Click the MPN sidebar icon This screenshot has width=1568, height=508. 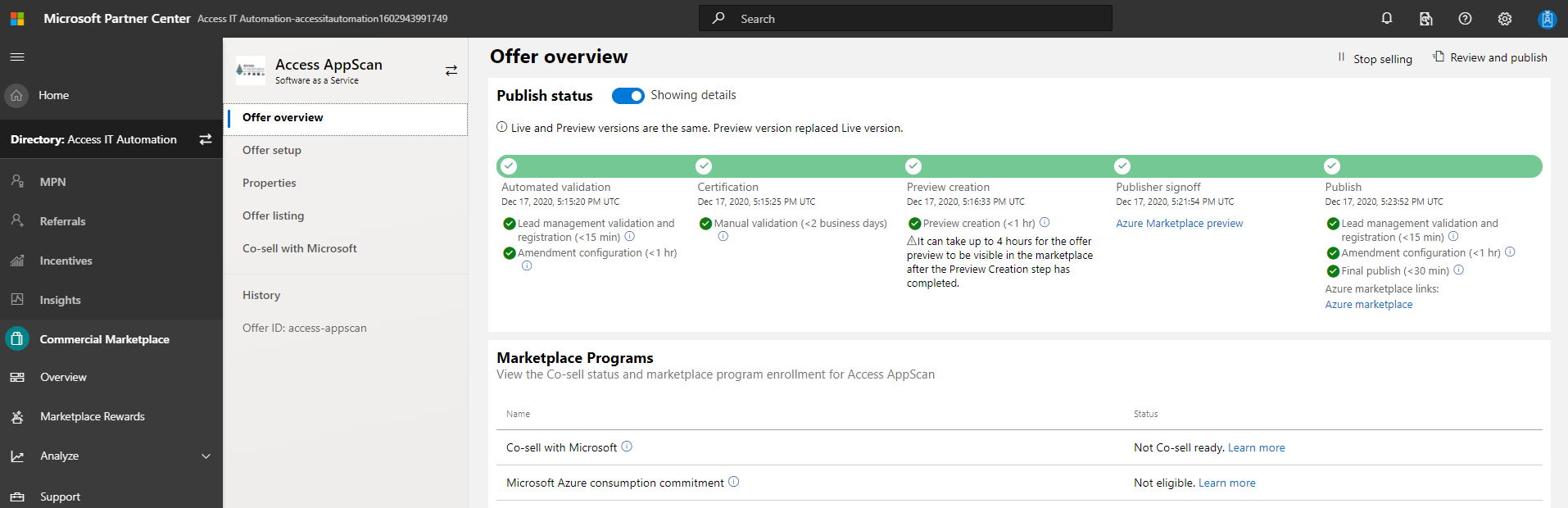coord(17,181)
